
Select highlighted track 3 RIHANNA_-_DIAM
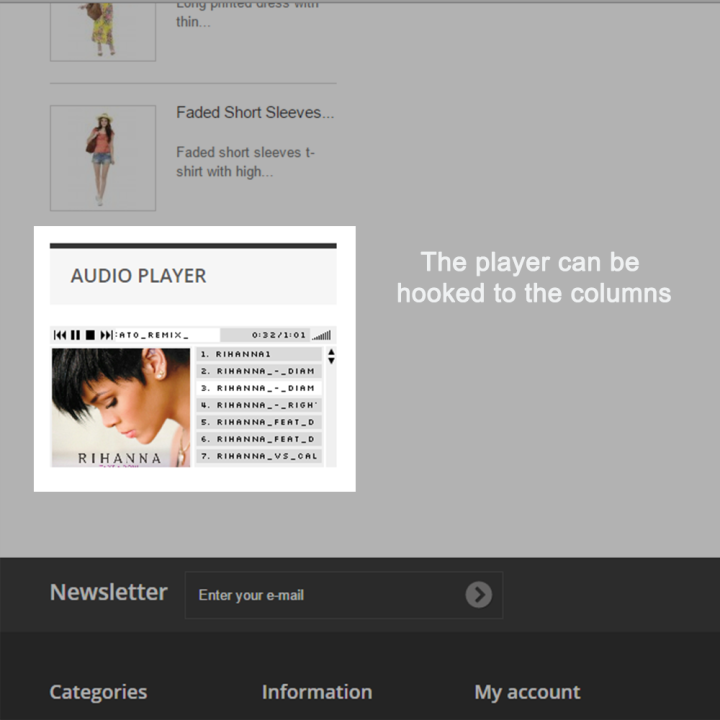[259, 388]
